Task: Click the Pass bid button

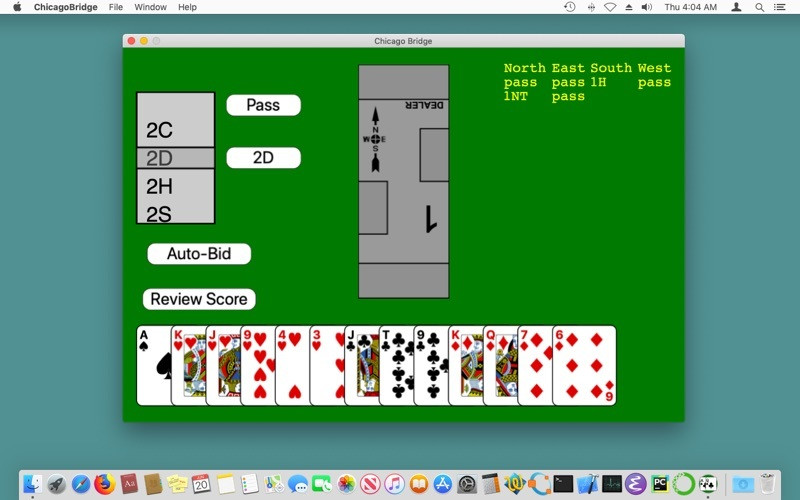Action: pyautogui.click(x=263, y=105)
